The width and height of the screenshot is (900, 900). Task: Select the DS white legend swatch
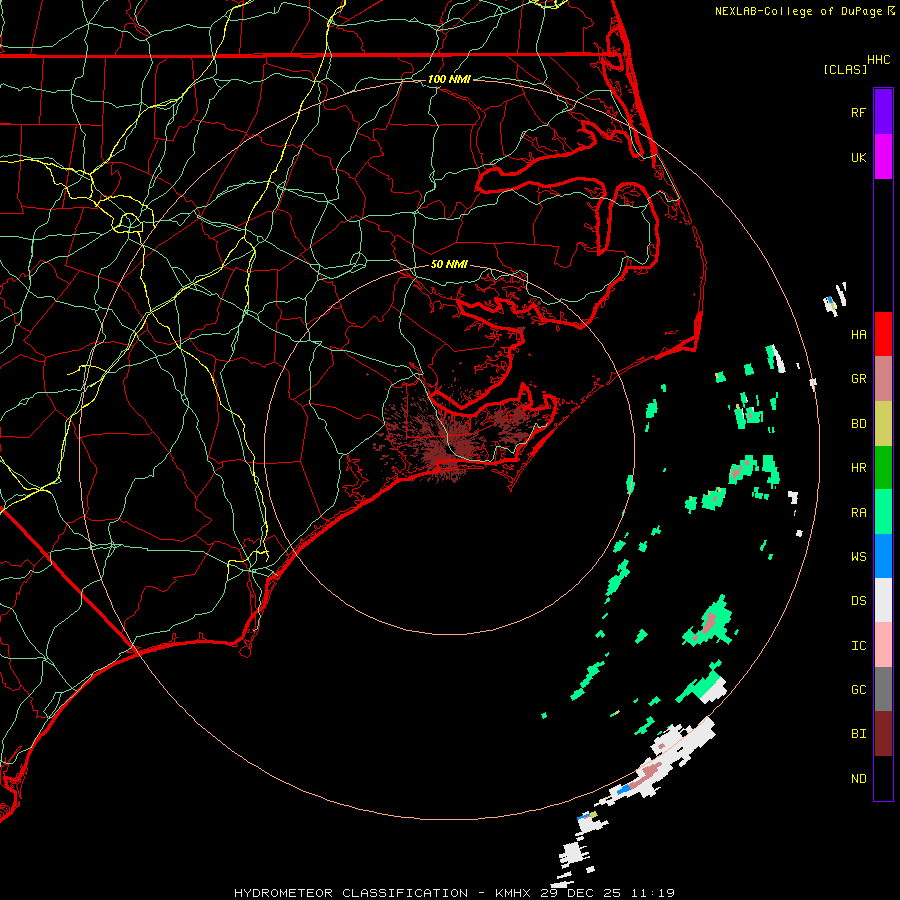coord(883,600)
